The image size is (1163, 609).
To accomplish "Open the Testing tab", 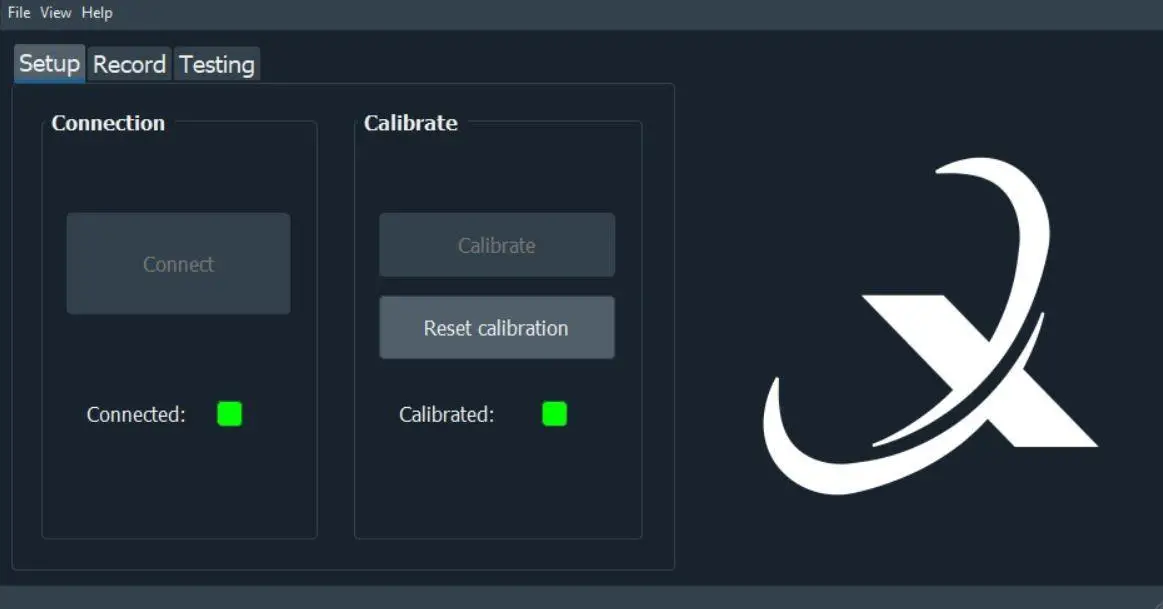I will (x=217, y=65).
